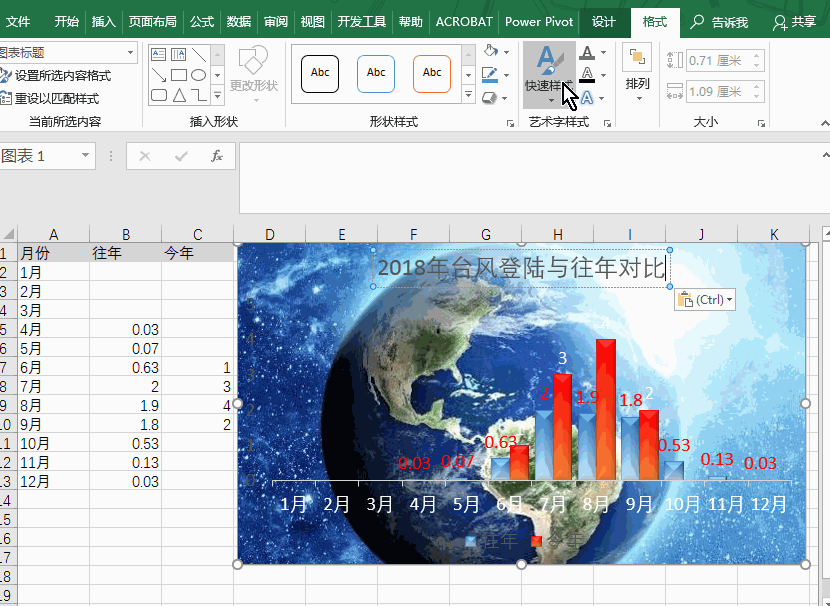
Task: Expand the Insert Shapes gallery more arrow
Action: coord(217,95)
